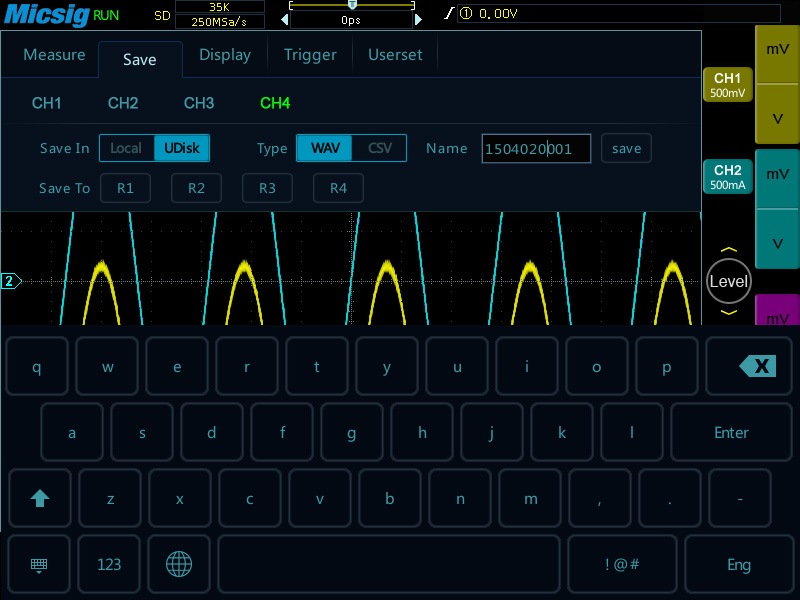Open the CH2 500mA channel settings

pyautogui.click(x=727, y=177)
